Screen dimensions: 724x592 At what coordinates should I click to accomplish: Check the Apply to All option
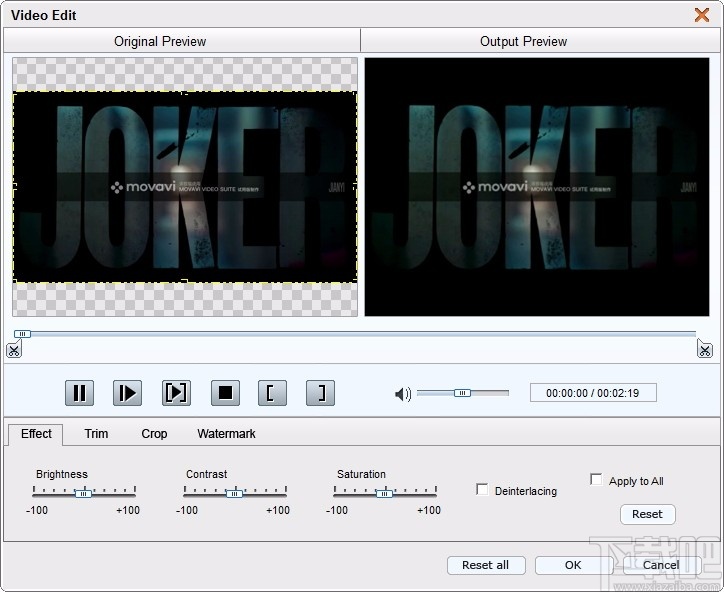point(597,480)
